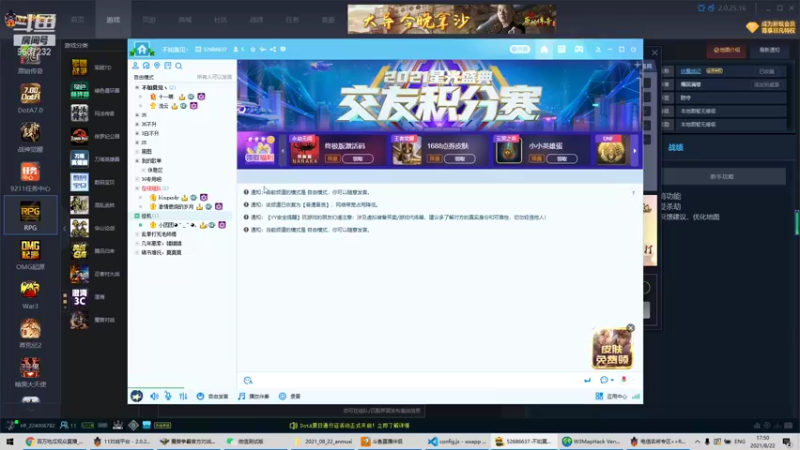Select user kingsadr in channel tree
Viewport: 800px width, 450px height.
pos(168,197)
